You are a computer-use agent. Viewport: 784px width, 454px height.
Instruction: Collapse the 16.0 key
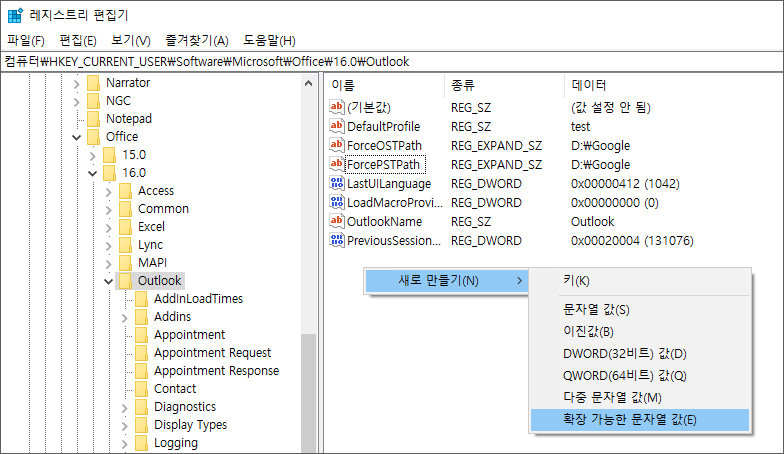point(92,174)
